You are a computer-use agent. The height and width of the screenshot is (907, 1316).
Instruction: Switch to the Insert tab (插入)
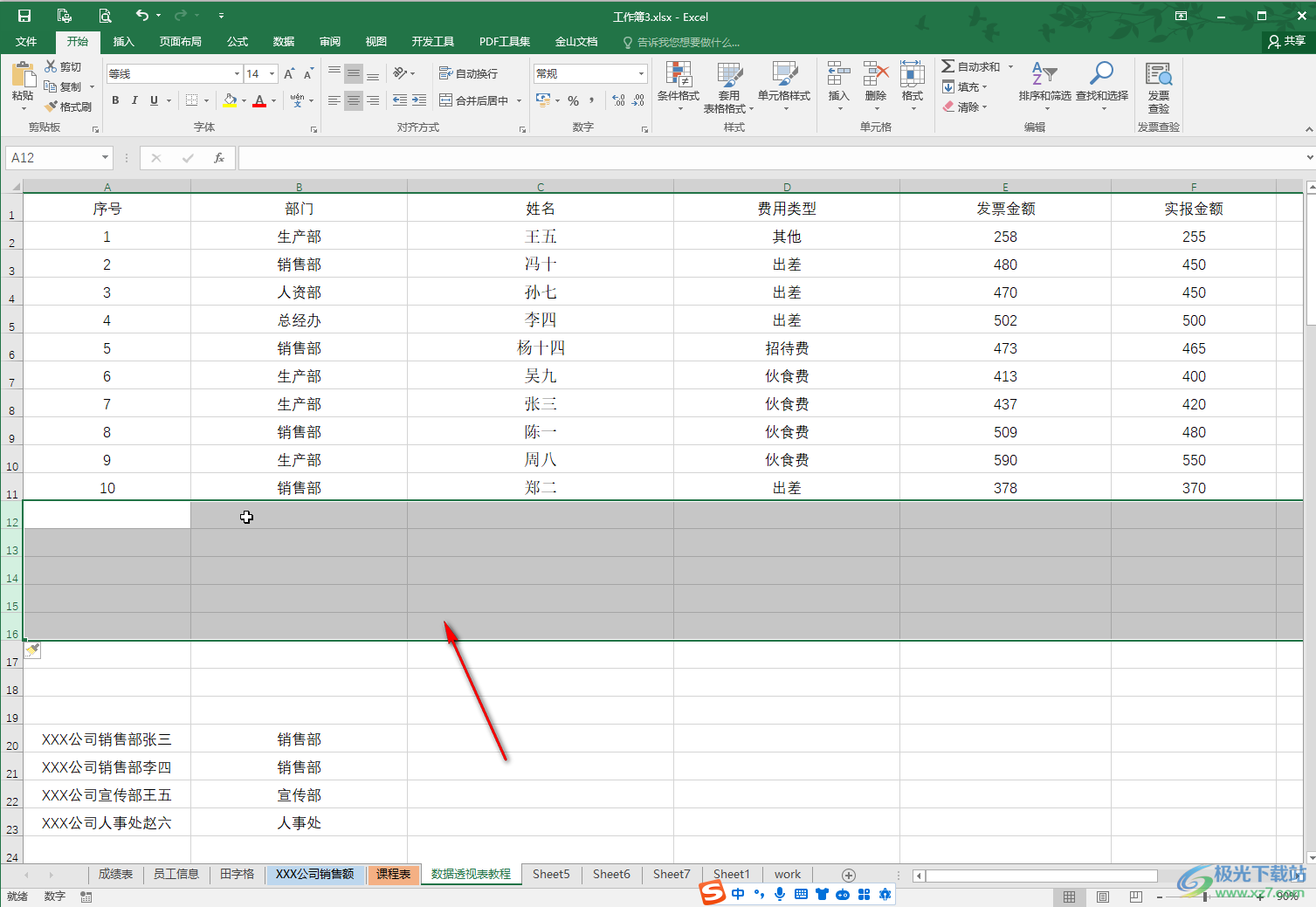(x=124, y=41)
